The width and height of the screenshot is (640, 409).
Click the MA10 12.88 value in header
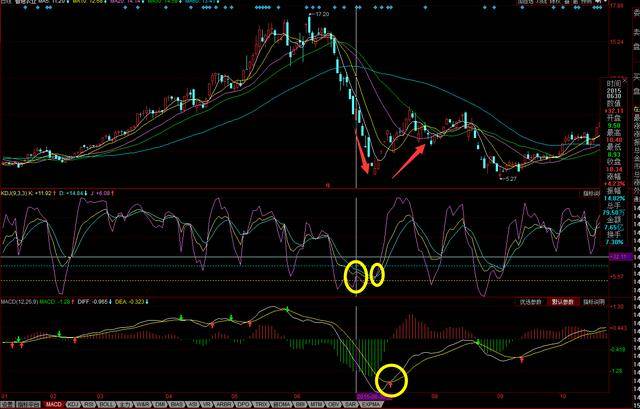pyautogui.click(x=89, y=3)
